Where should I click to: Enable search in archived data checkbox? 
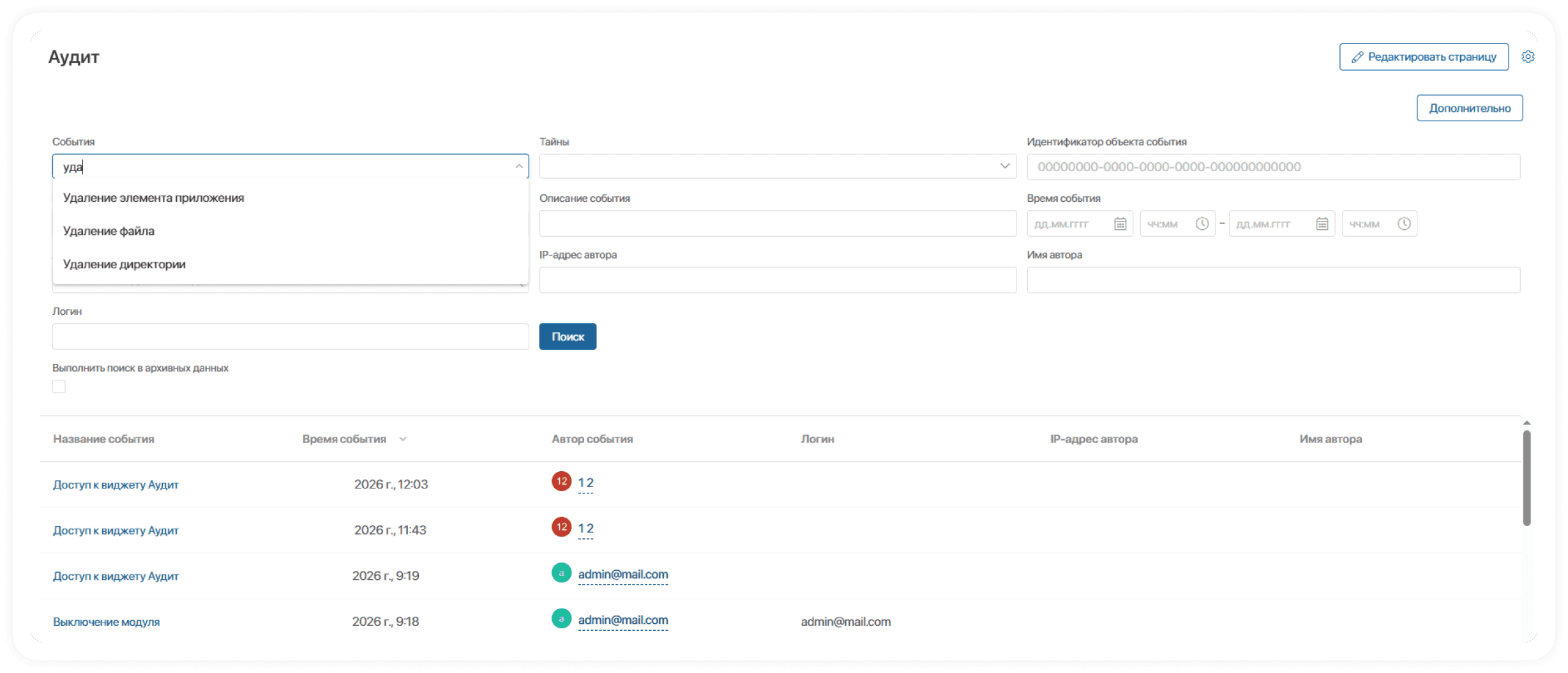(59, 386)
